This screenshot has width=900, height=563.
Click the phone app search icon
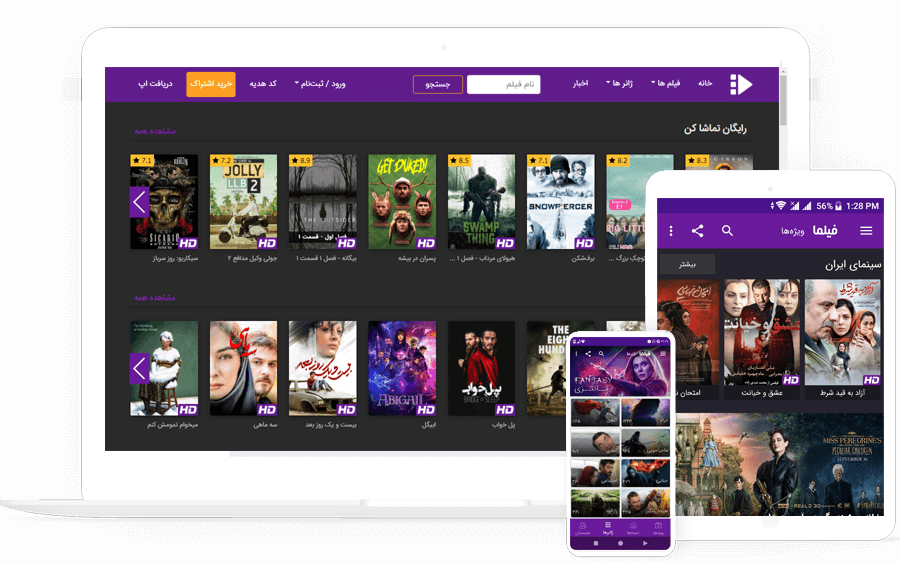coord(601,354)
